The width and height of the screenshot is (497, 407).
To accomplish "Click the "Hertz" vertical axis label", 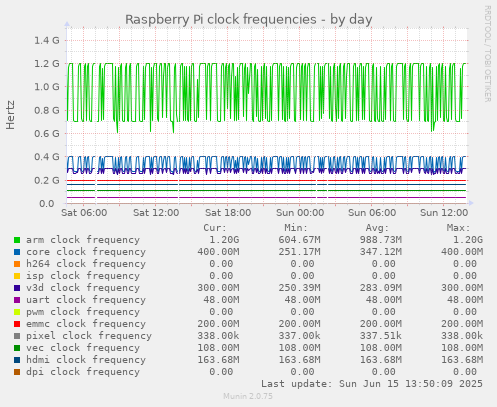I will pyautogui.click(x=10, y=115).
